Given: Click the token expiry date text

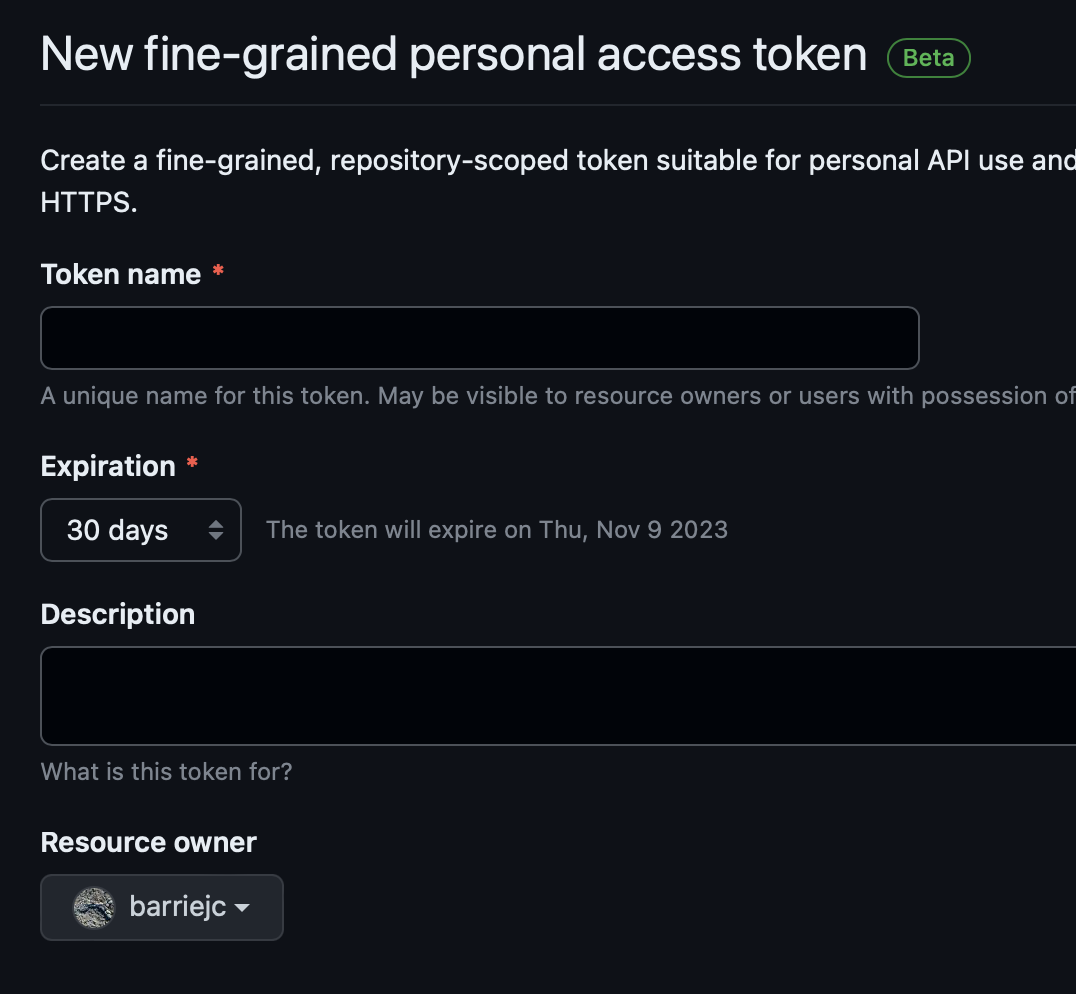Looking at the screenshot, I should [497, 529].
